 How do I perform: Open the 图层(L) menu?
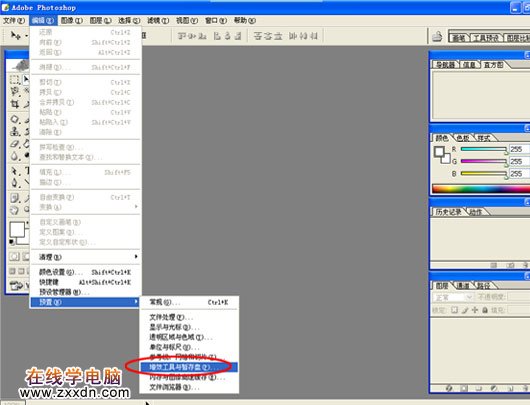click(x=100, y=21)
